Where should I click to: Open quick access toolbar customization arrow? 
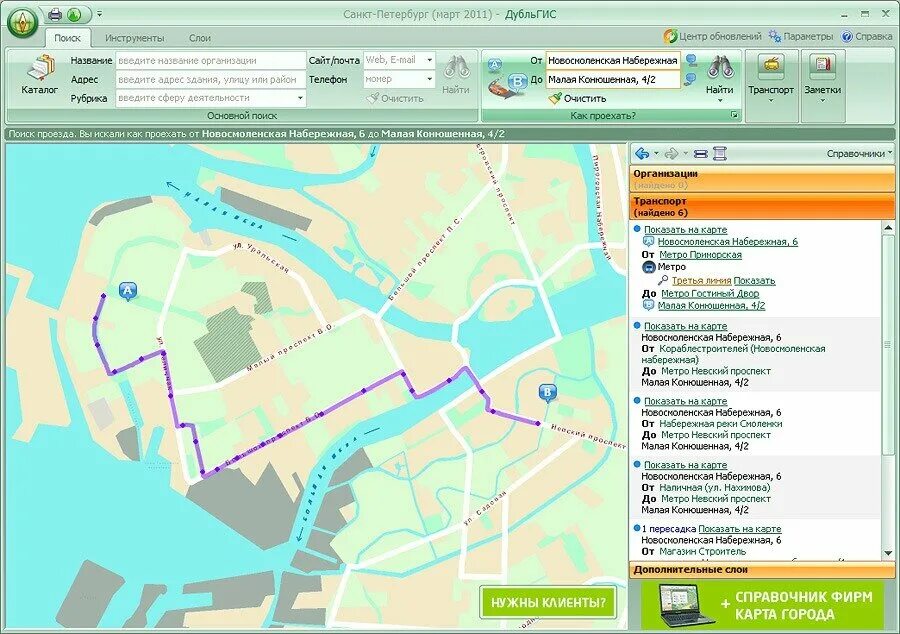pyautogui.click(x=99, y=14)
